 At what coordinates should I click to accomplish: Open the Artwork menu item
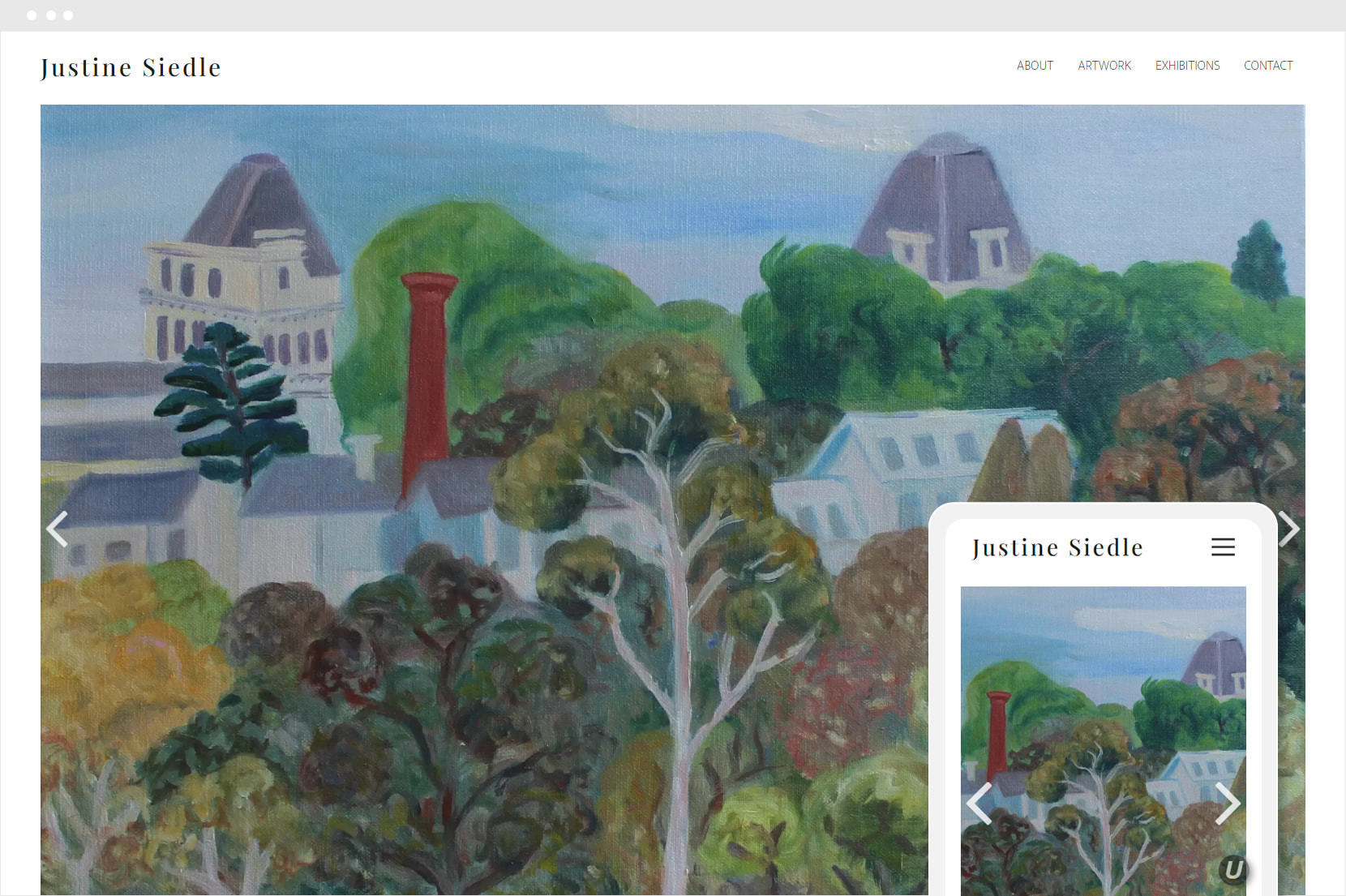pyautogui.click(x=1104, y=66)
